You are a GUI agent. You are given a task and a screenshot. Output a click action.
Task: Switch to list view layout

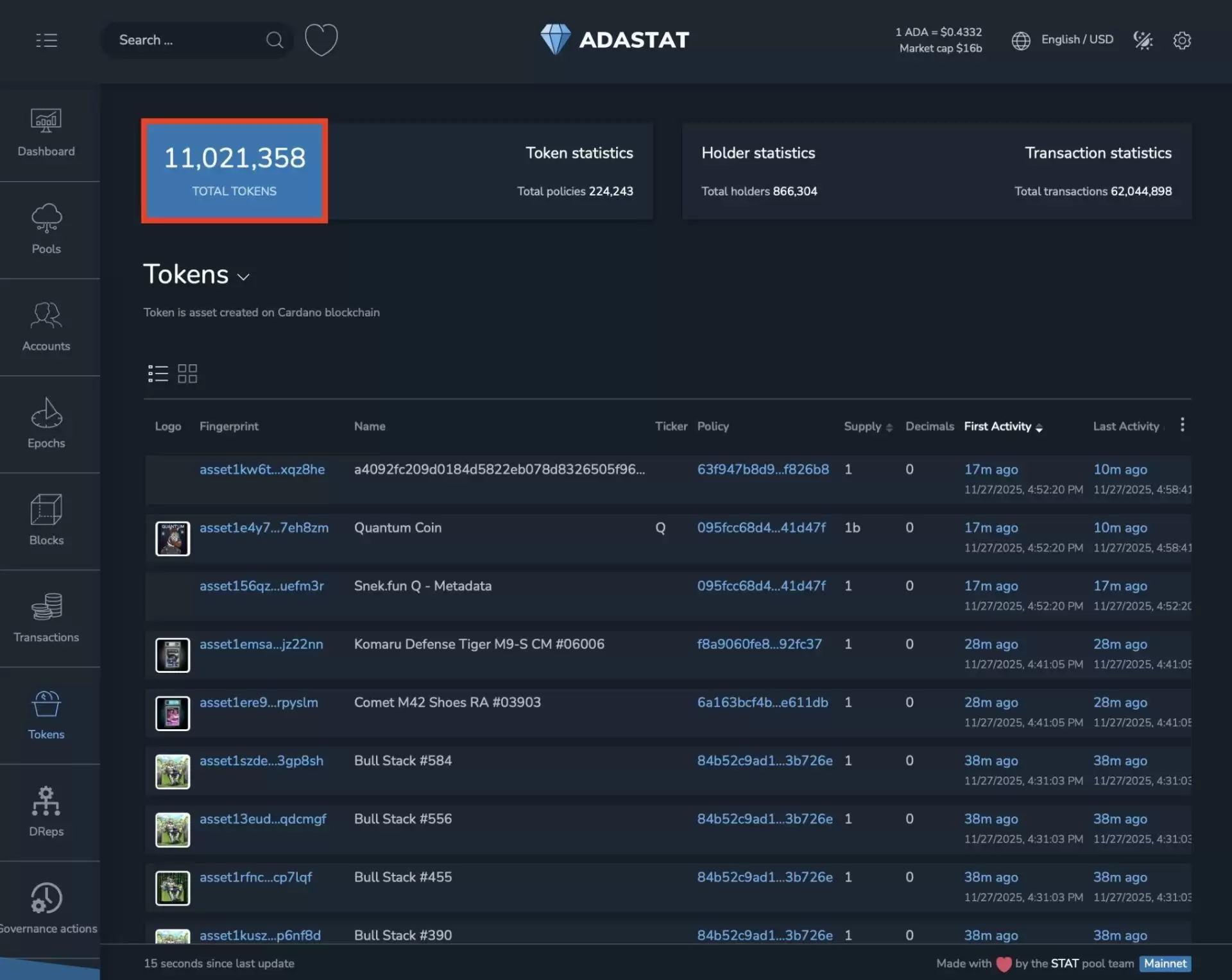point(158,373)
